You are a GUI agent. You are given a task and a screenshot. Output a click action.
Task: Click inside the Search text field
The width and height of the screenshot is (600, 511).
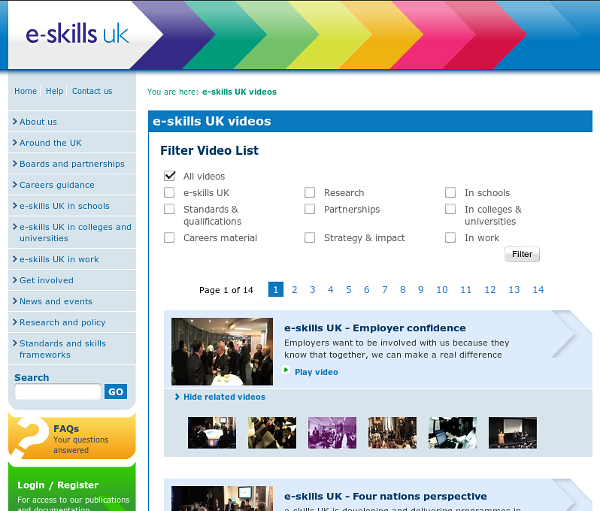tap(58, 392)
